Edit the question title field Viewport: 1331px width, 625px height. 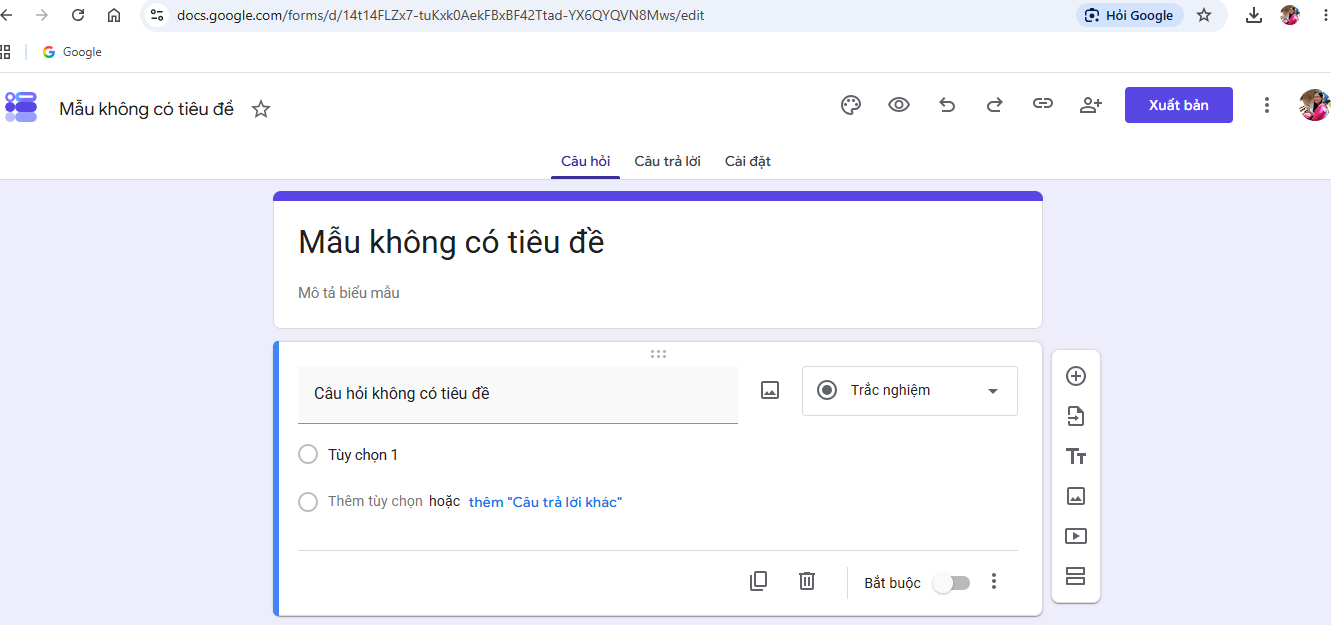518,394
